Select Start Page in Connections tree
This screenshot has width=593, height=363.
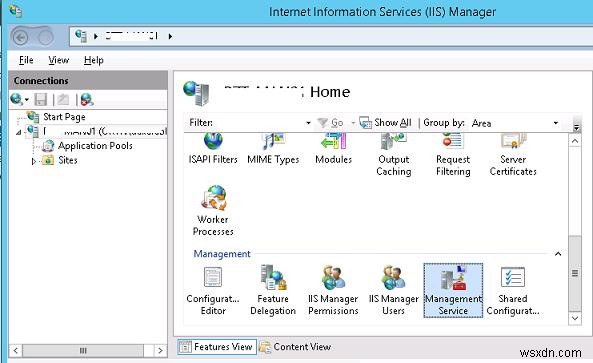point(56,117)
